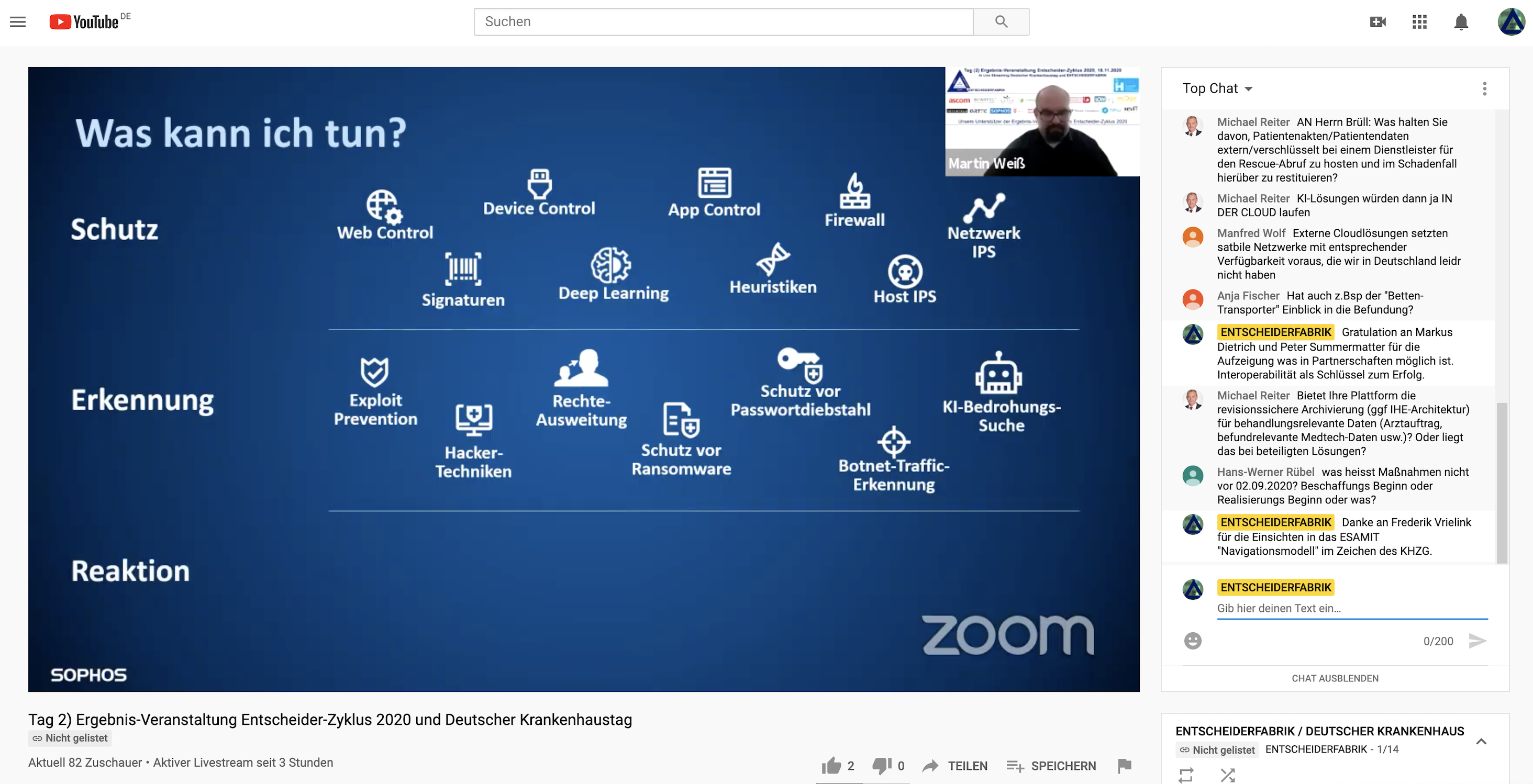Like the video with thumbs up

pos(831,766)
